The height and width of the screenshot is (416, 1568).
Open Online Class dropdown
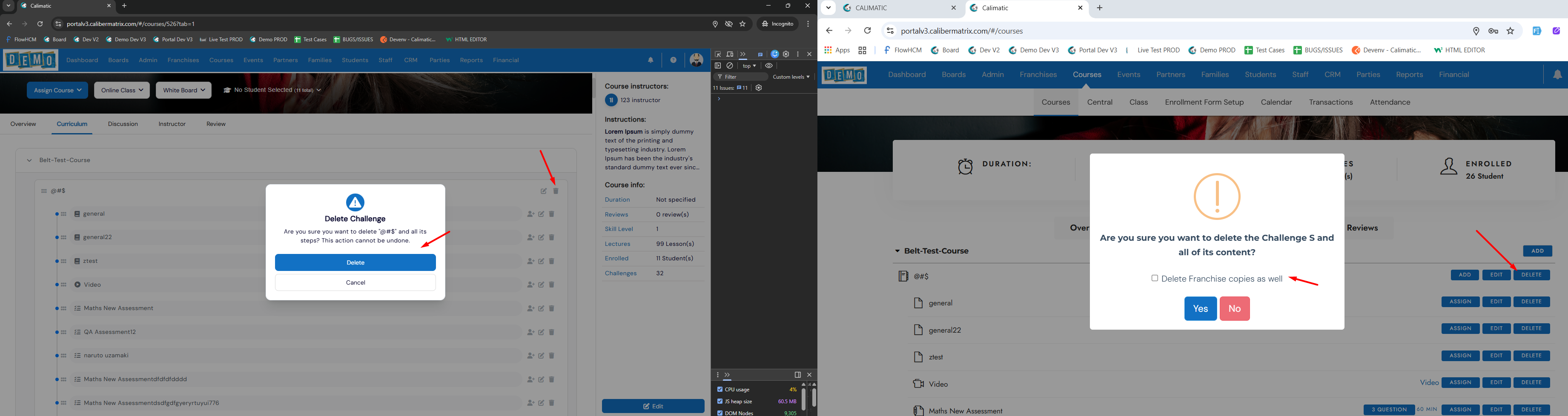pyautogui.click(x=122, y=90)
